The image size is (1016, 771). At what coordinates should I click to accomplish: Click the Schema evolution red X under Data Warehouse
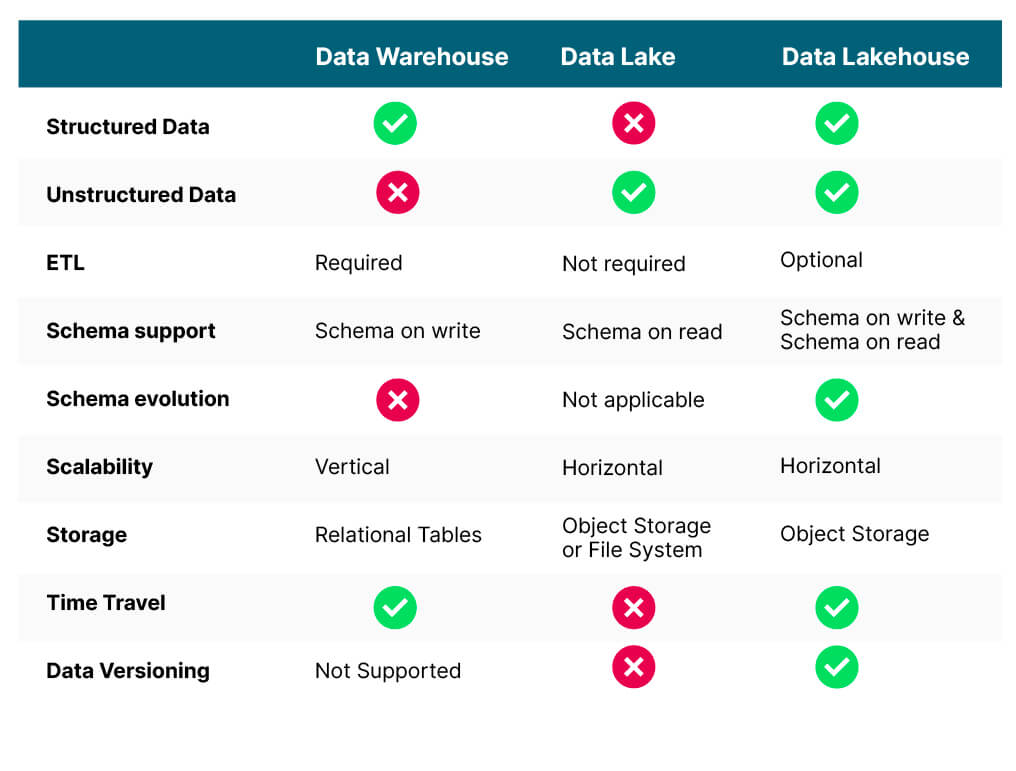397,400
